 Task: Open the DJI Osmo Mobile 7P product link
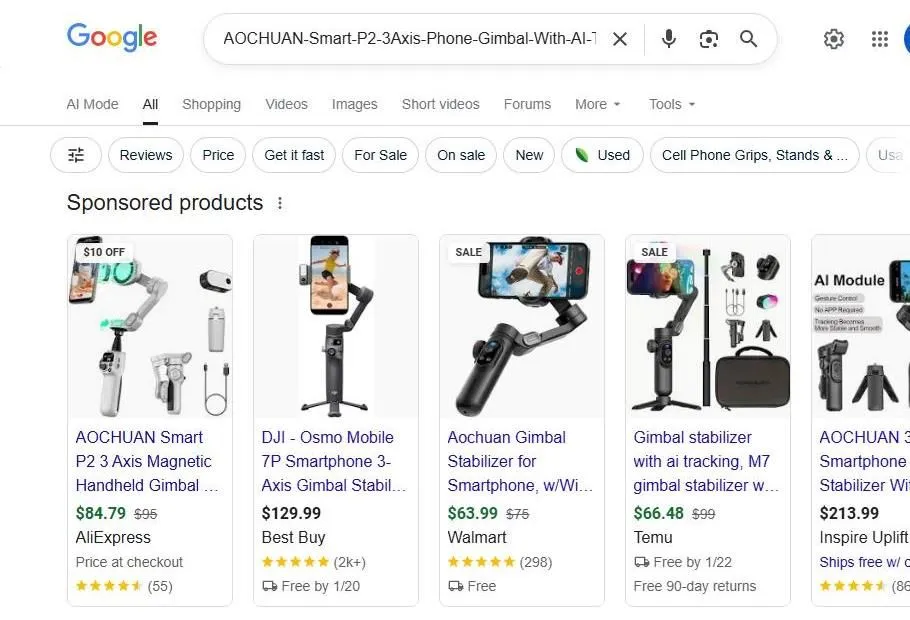(x=335, y=461)
